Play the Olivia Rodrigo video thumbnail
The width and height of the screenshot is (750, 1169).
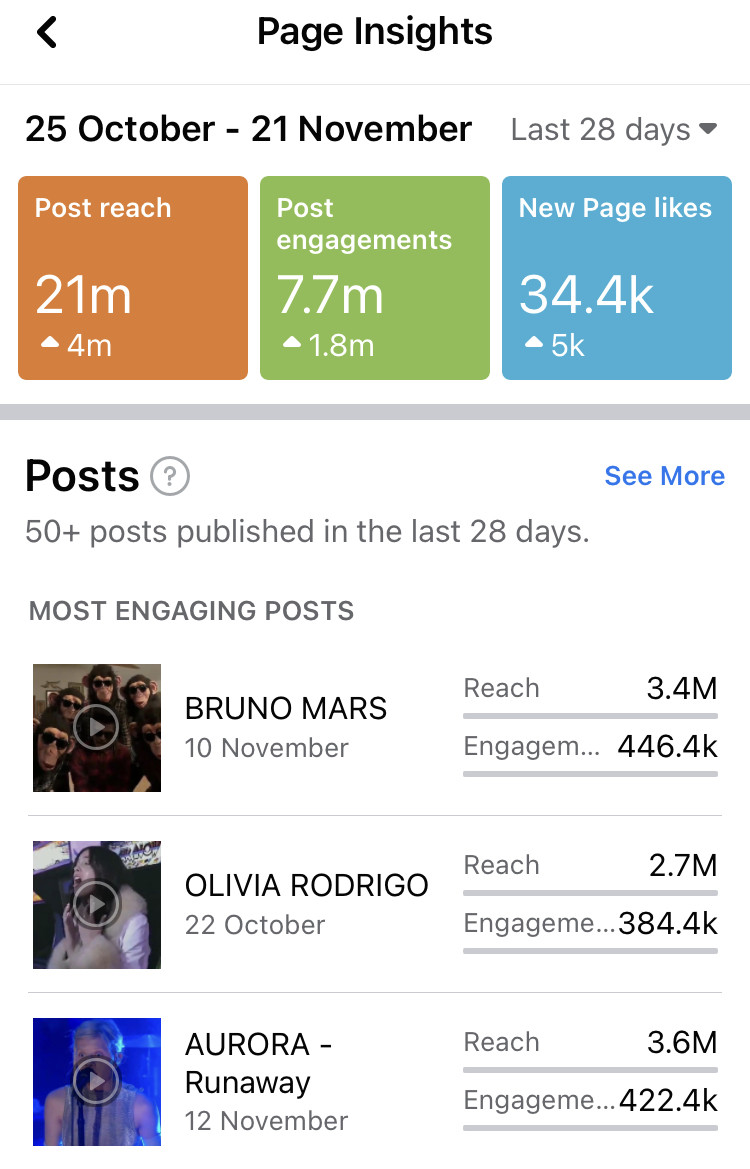[x=97, y=905]
